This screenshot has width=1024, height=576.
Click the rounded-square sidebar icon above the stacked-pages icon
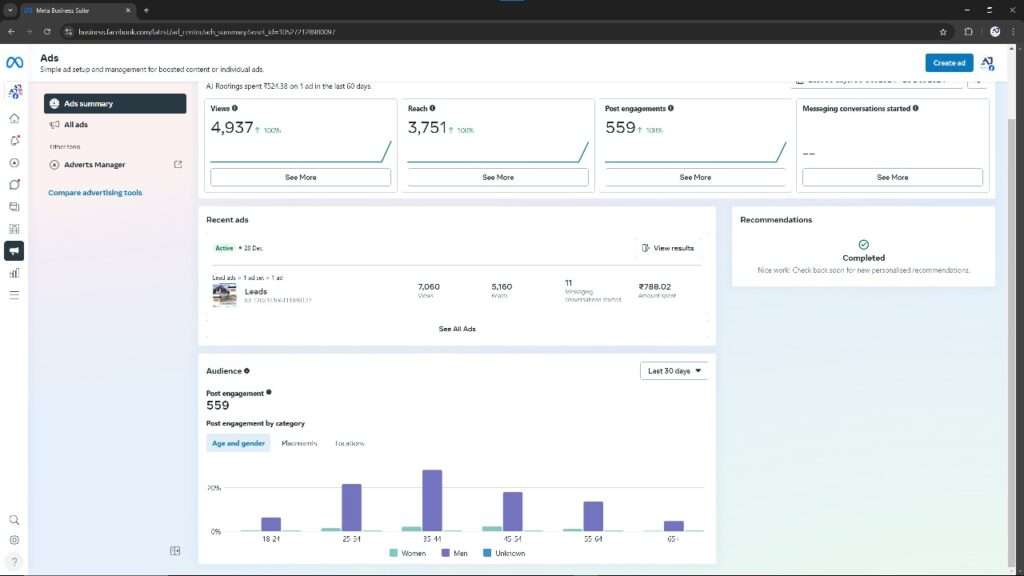[14, 185]
